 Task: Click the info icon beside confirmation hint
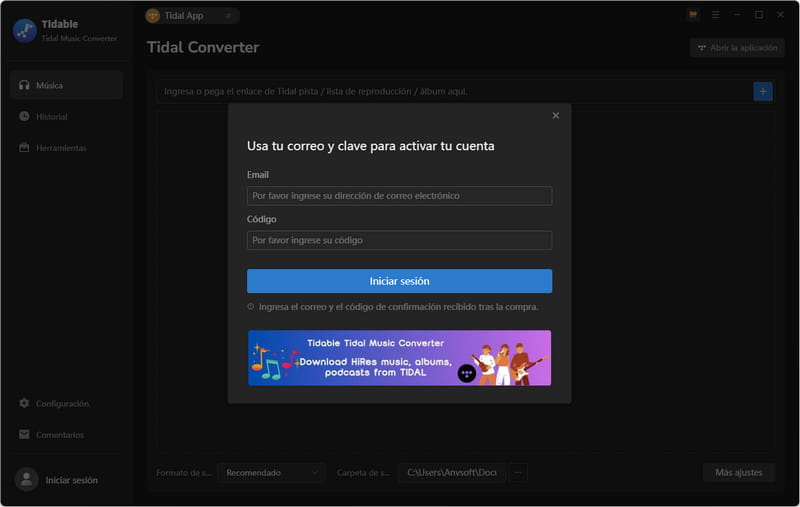click(x=251, y=307)
